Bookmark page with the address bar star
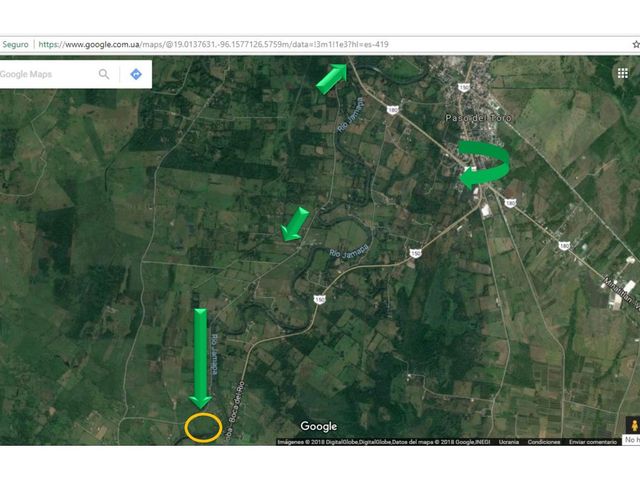Viewport: 640px width, 480px height. click(636, 44)
